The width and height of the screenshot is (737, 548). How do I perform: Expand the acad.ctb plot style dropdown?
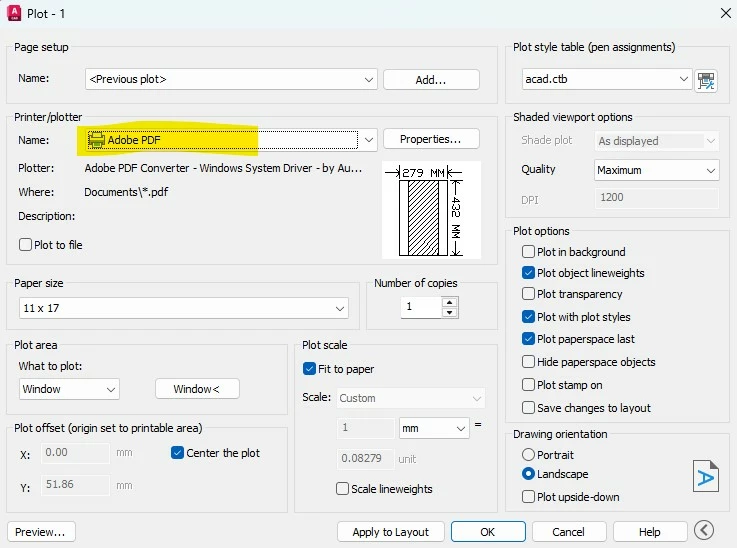(607, 79)
